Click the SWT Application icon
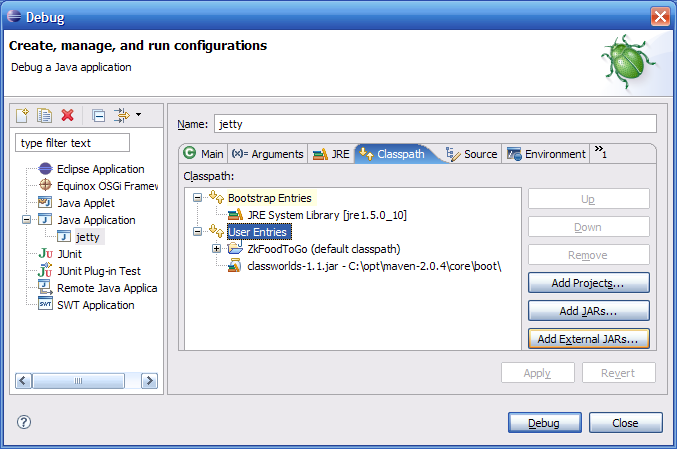The image size is (677, 449). [45, 304]
